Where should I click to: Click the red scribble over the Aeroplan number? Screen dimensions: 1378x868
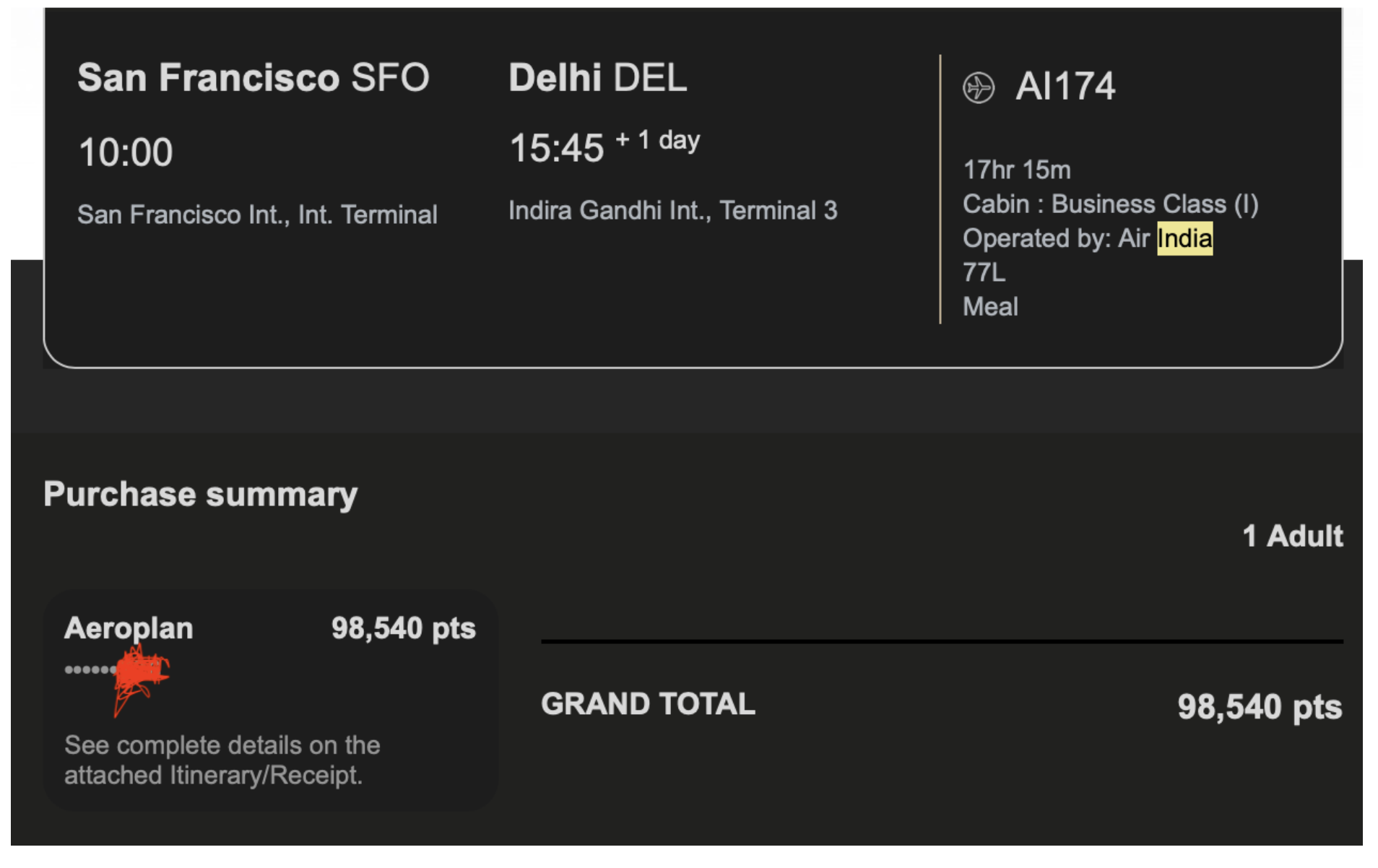[x=141, y=673]
